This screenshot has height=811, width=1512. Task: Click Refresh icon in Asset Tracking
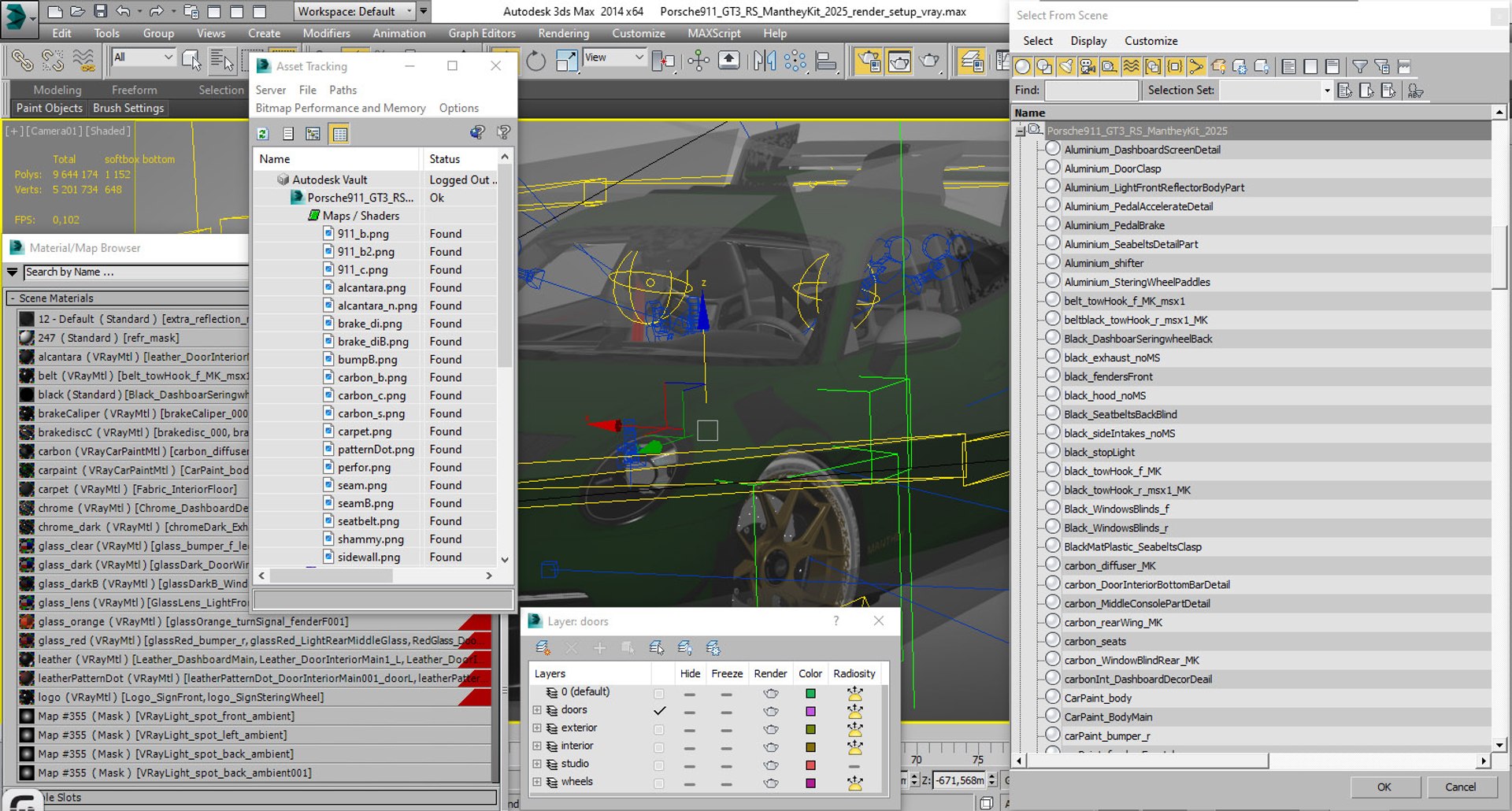pyautogui.click(x=263, y=134)
